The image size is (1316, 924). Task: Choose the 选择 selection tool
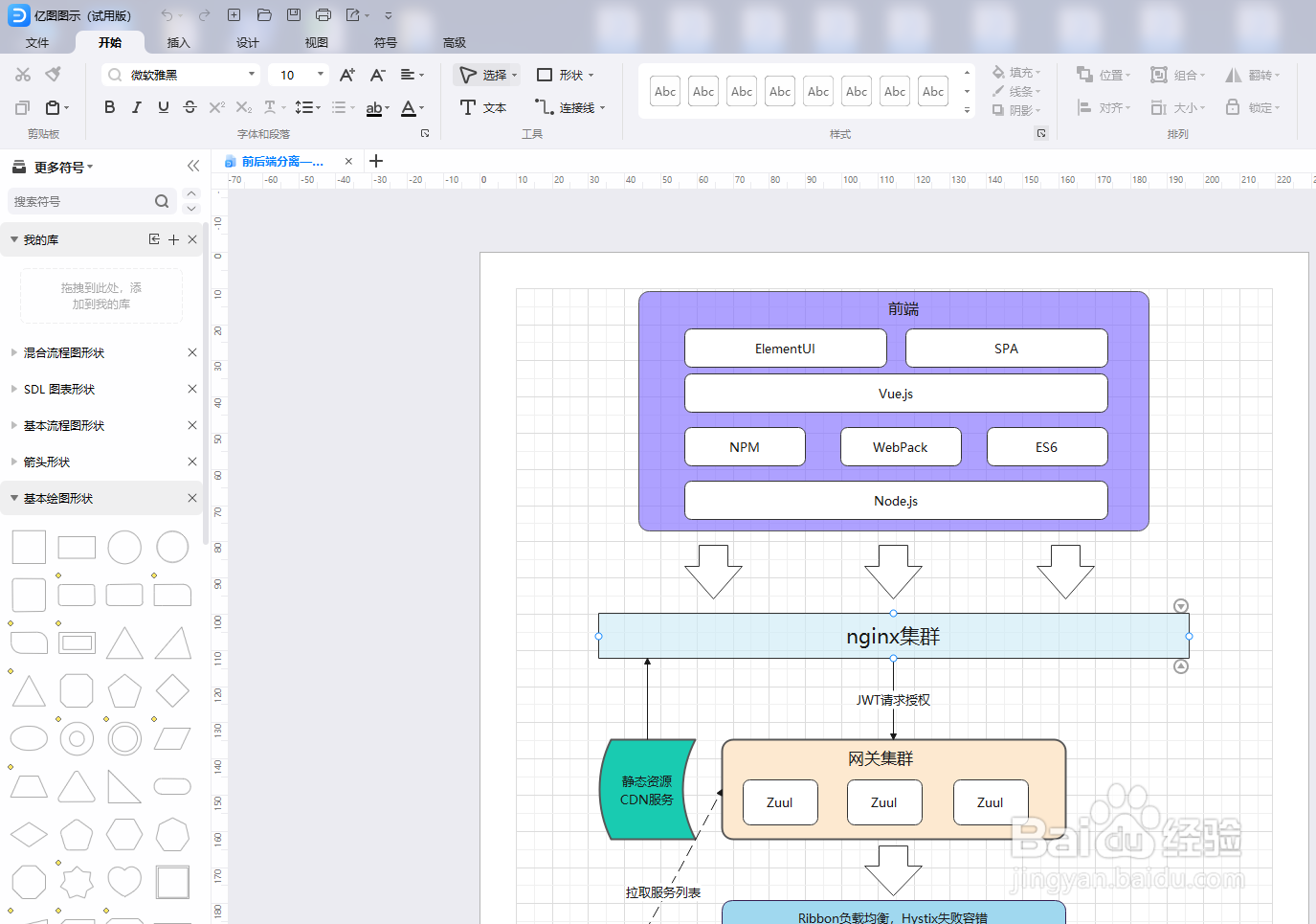point(488,75)
